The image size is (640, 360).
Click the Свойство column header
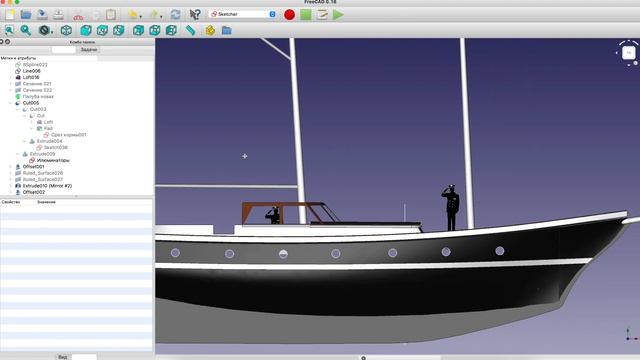(x=11, y=202)
